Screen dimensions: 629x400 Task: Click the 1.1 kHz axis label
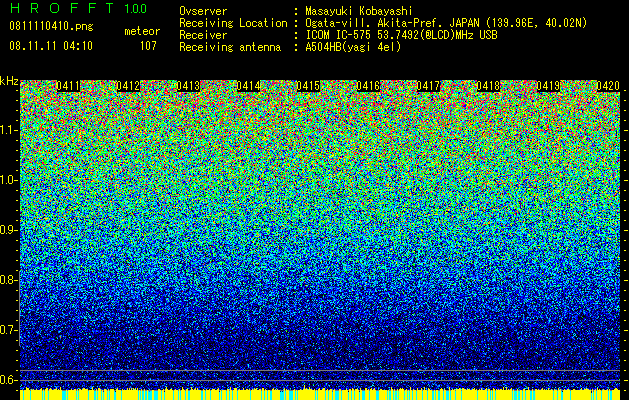(x=9, y=131)
